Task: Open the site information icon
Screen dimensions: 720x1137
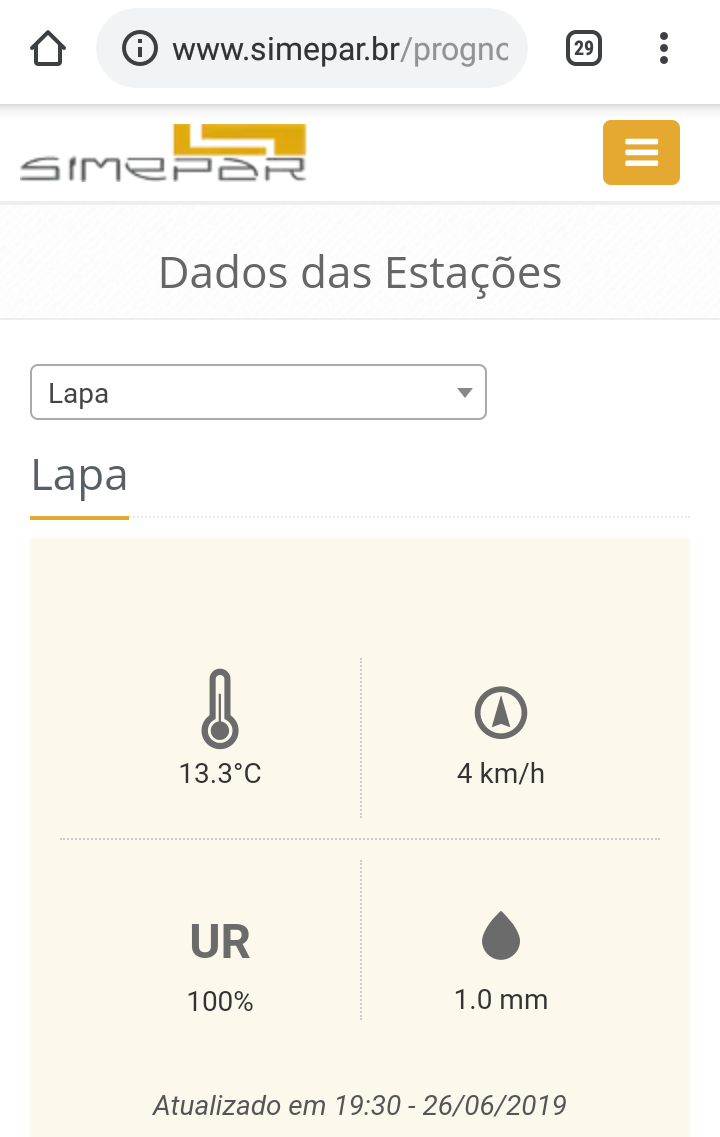Action: click(139, 49)
